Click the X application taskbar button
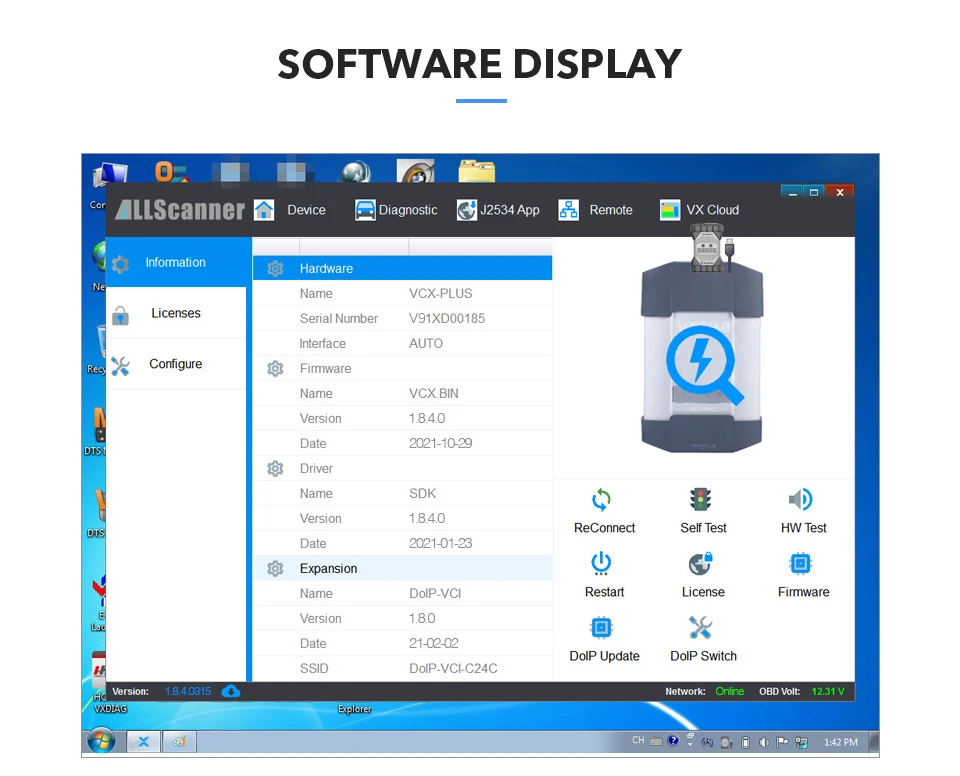960x776 pixels. [x=143, y=742]
